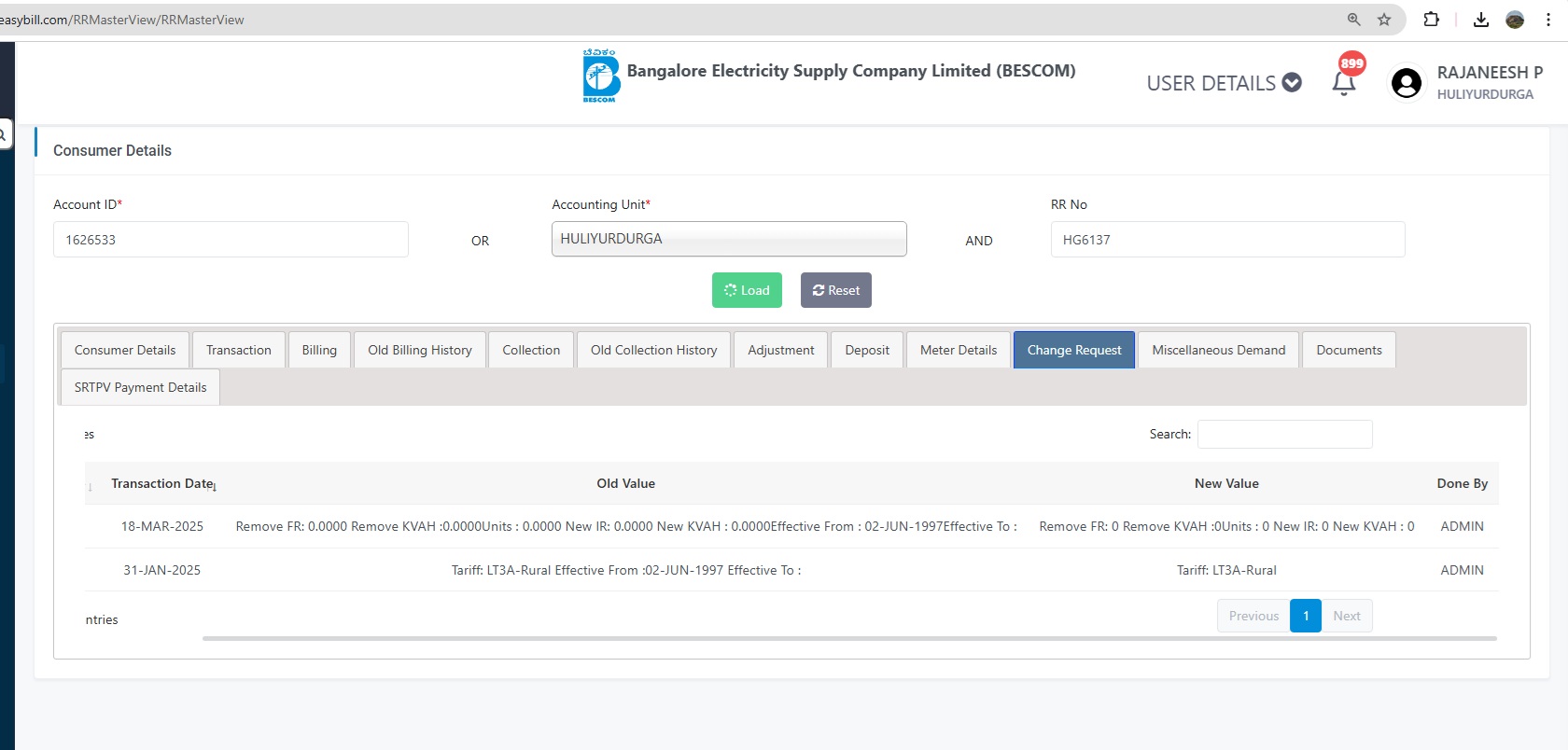Open the browser extensions puzzle icon
The height and width of the screenshot is (750, 1568).
(1432, 20)
